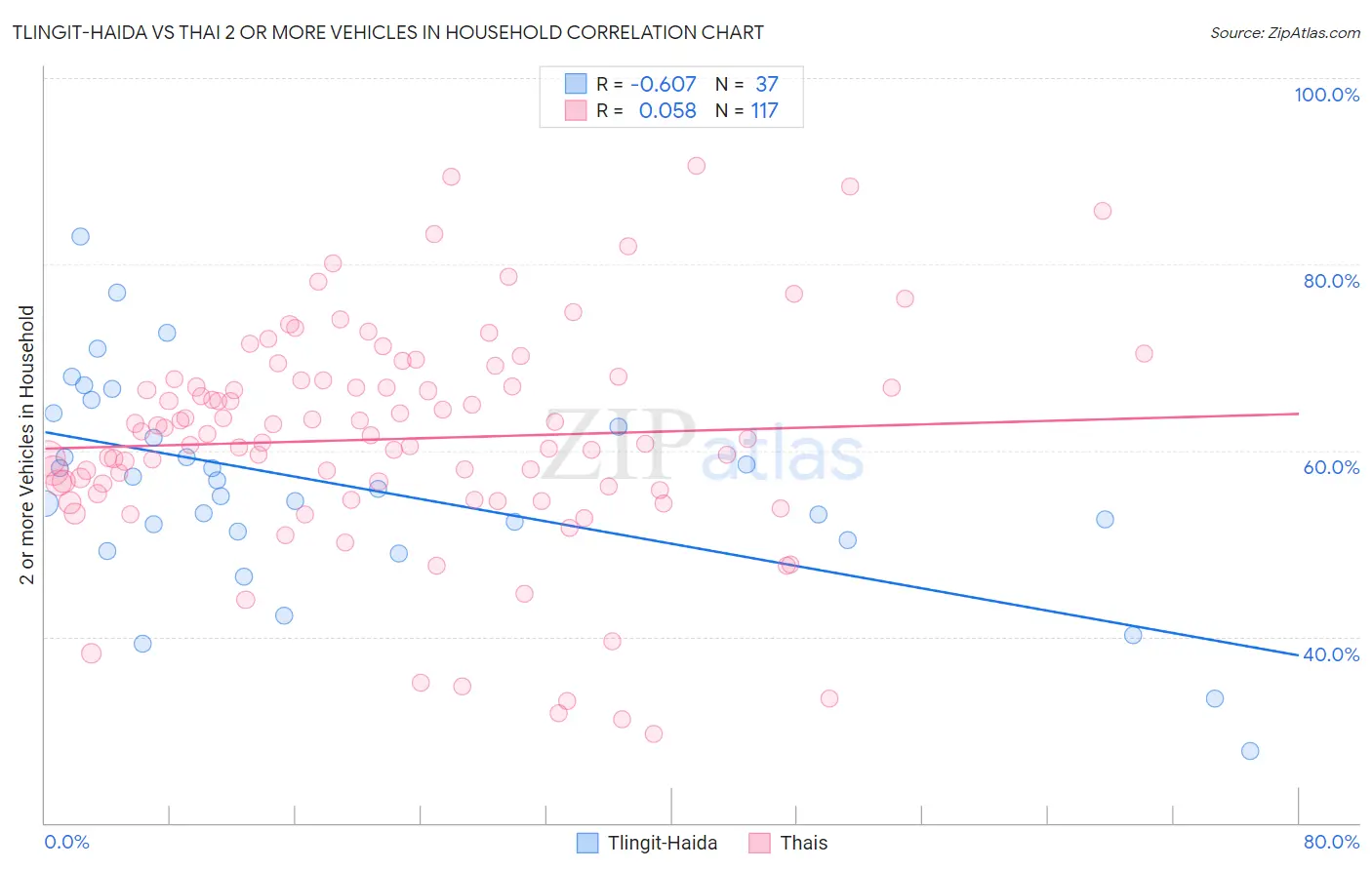Click the 80.0% y-axis tick label
Screen dimensions: 1372x870
[x=1332, y=281]
